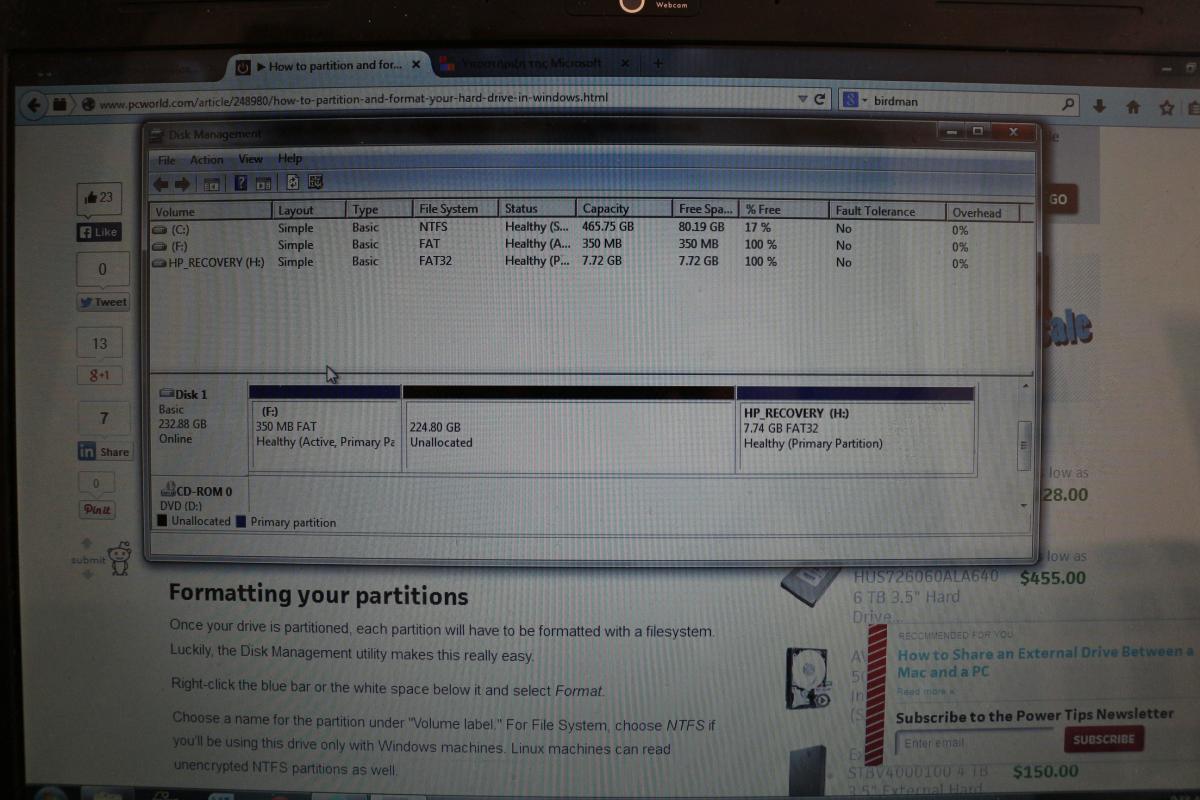This screenshot has height=800, width=1200.
Task: Select the (F:) 350 MB FAT partition block
Action: pyautogui.click(x=325, y=428)
